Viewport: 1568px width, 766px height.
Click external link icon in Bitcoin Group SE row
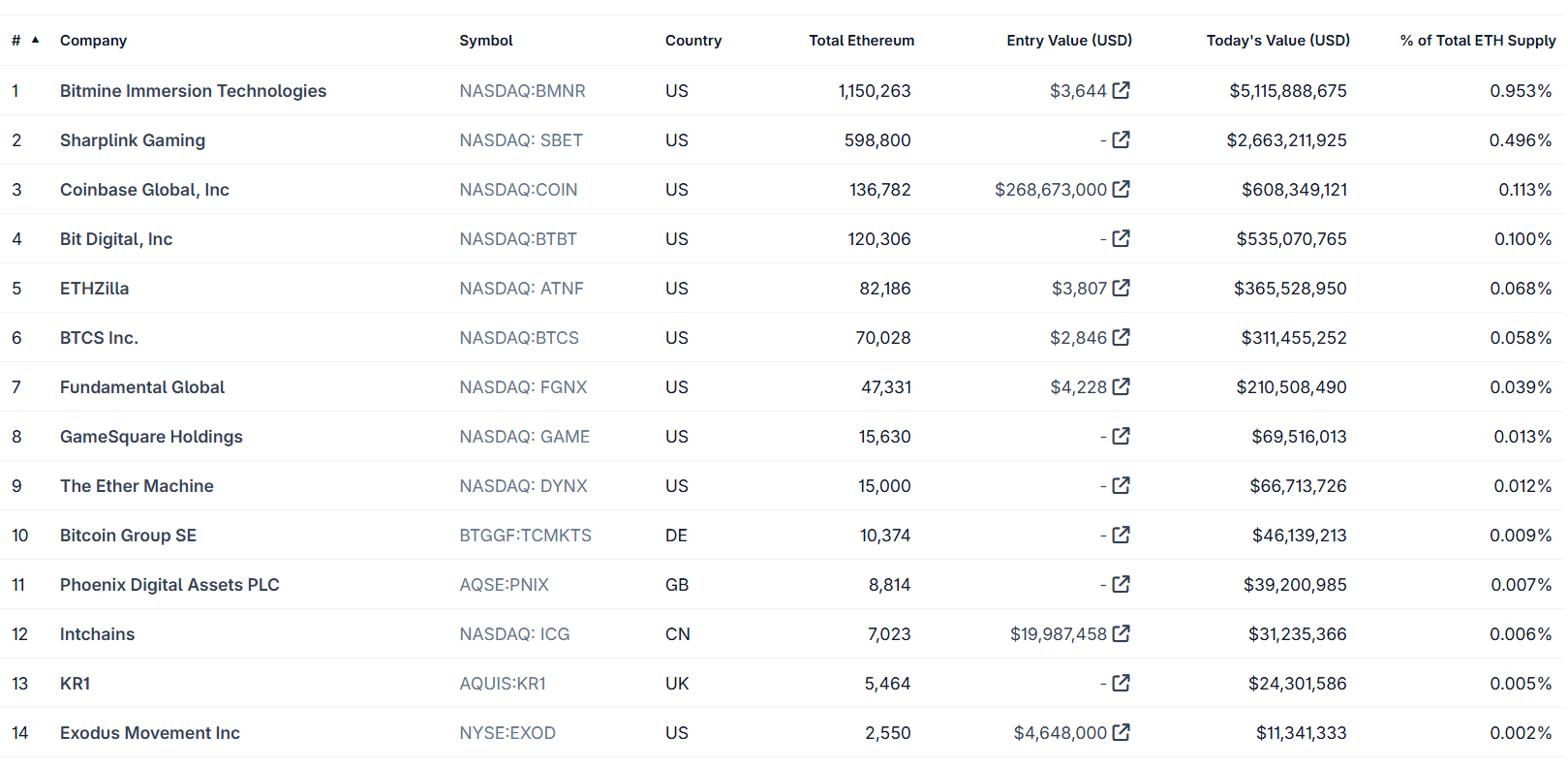coord(1121,535)
